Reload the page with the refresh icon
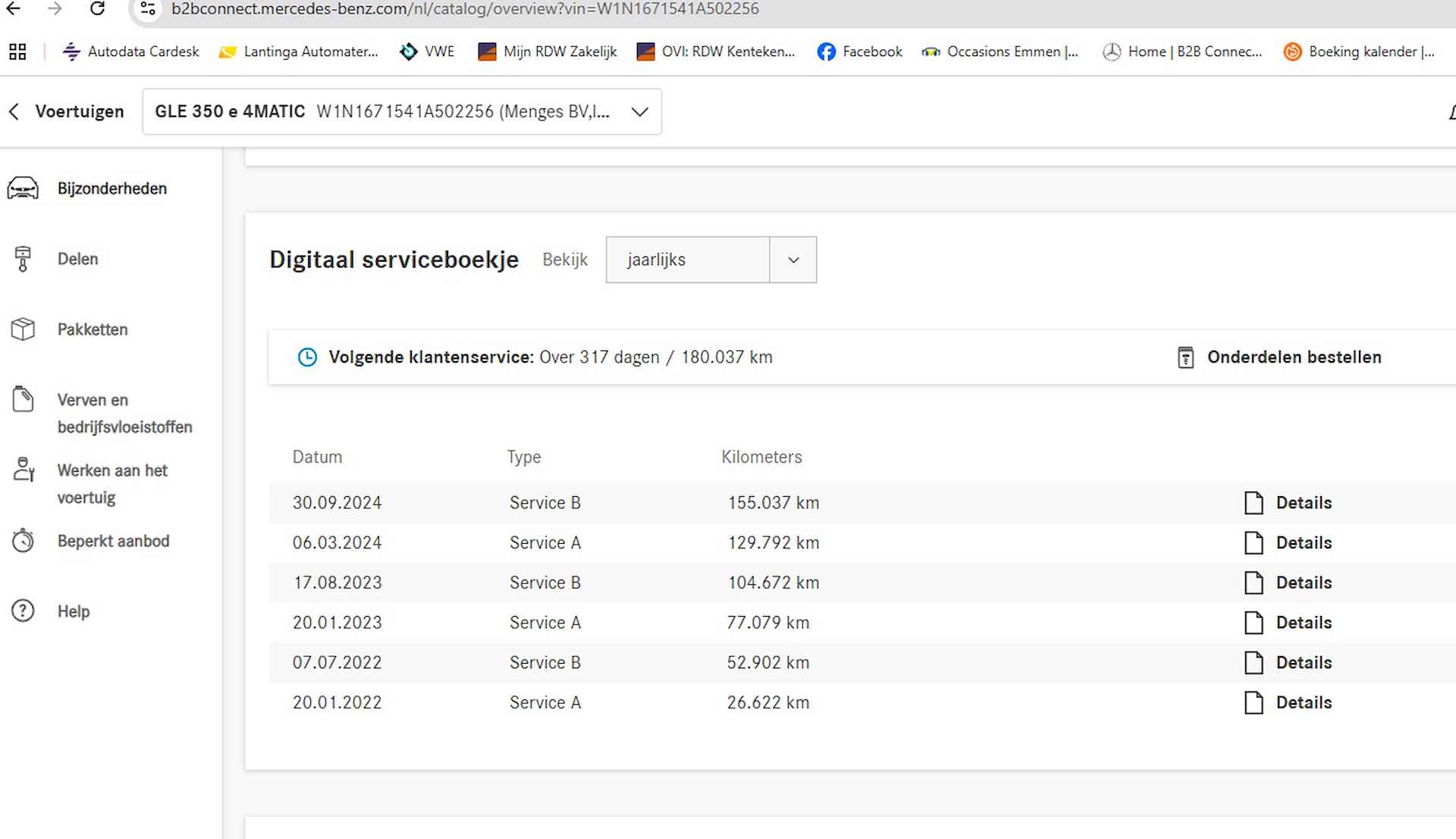Screen dimensions: 1456x839 [x=97, y=9]
